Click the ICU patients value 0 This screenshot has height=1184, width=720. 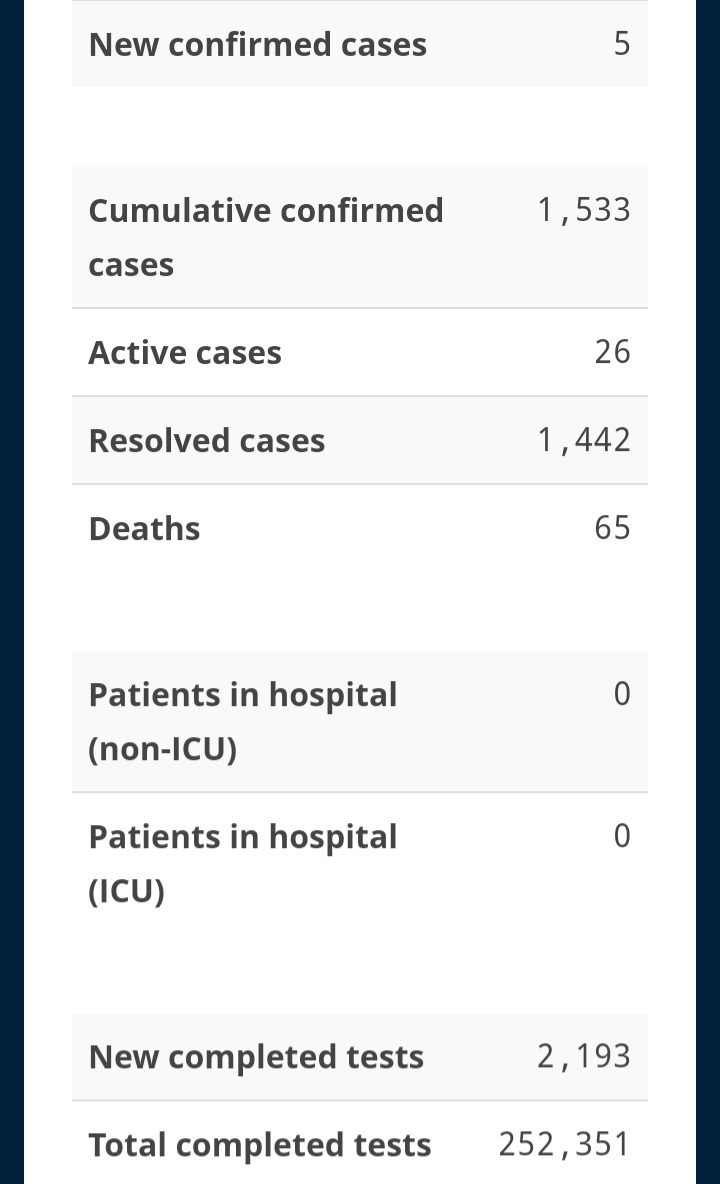(x=621, y=836)
